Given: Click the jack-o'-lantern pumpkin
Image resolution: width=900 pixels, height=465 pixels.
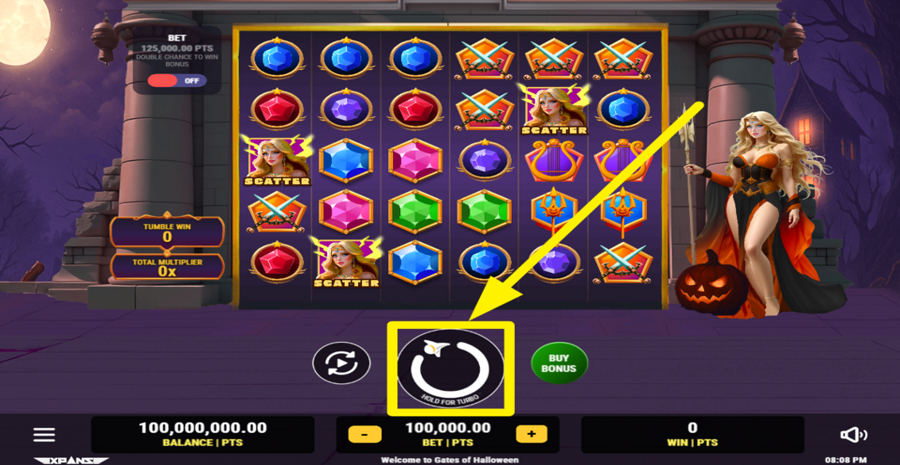Looking at the screenshot, I should [x=711, y=282].
